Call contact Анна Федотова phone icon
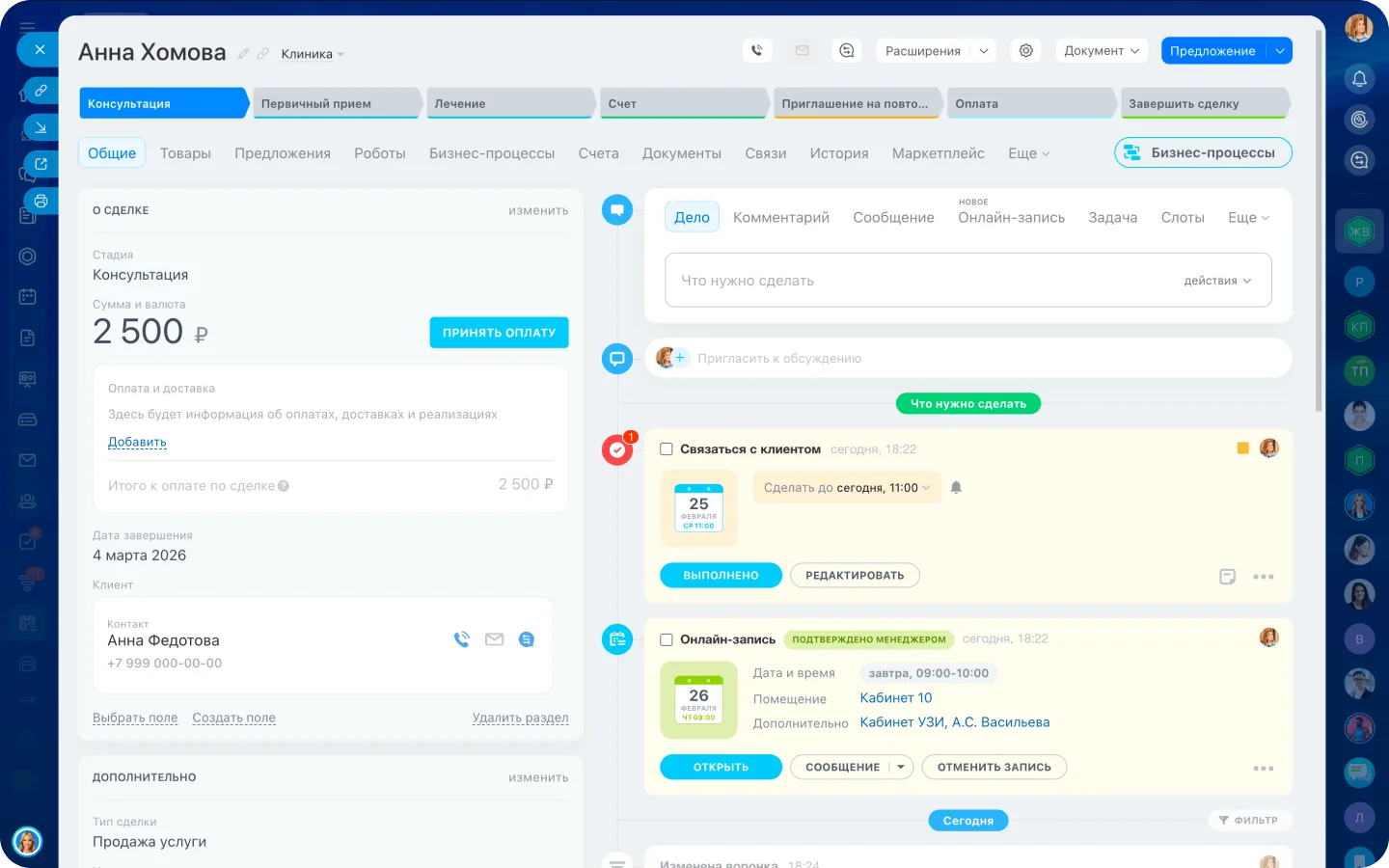 pyautogui.click(x=462, y=639)
